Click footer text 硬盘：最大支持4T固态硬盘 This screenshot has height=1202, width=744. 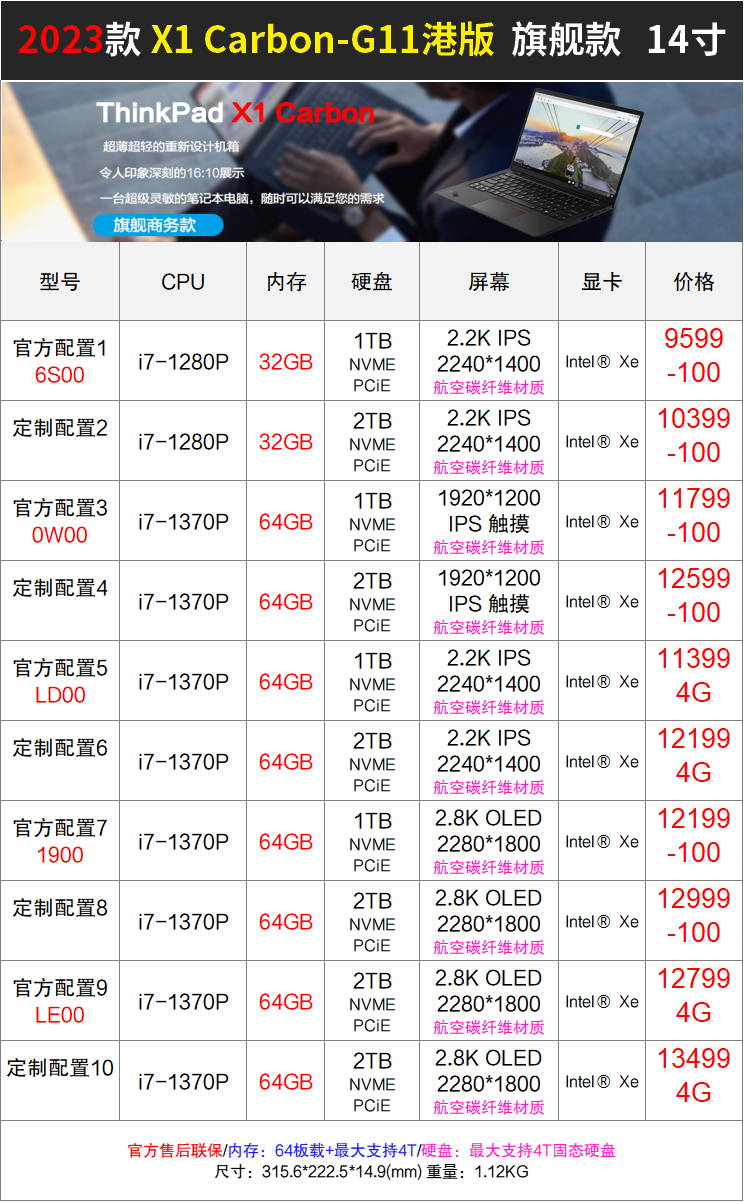[517, 1150]
